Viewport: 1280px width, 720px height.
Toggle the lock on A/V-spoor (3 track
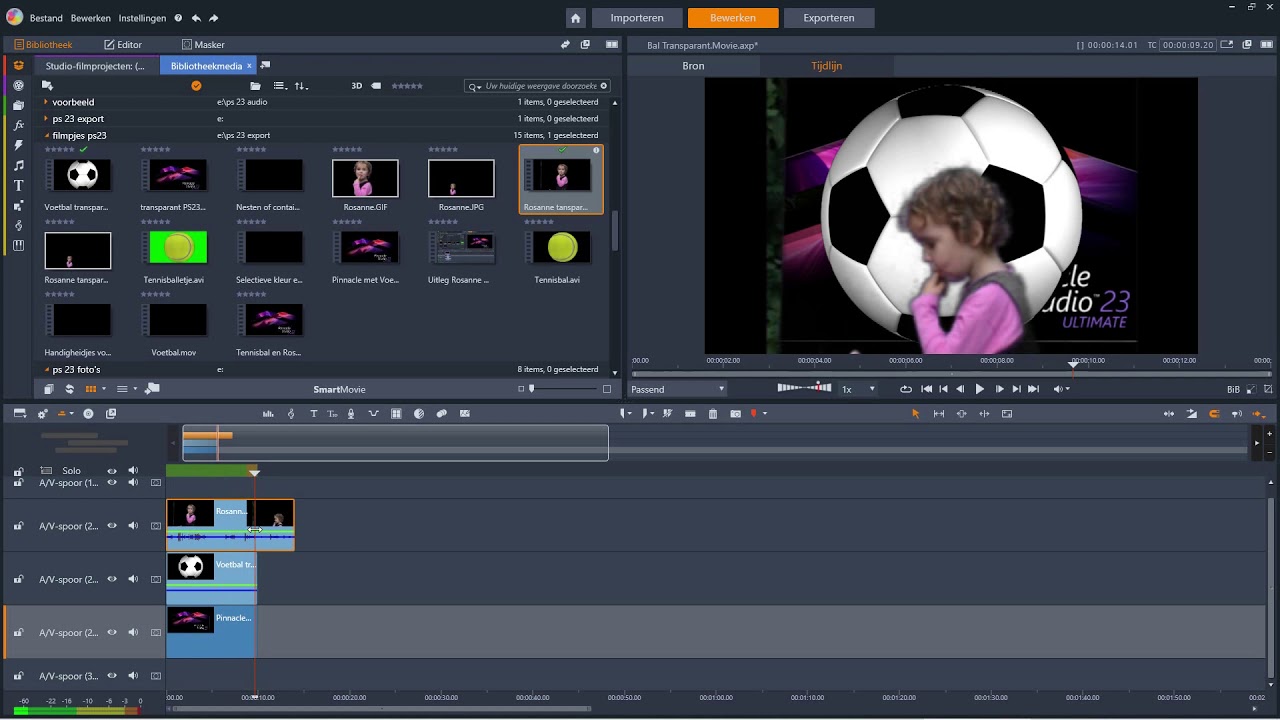(x=18, y=676)
